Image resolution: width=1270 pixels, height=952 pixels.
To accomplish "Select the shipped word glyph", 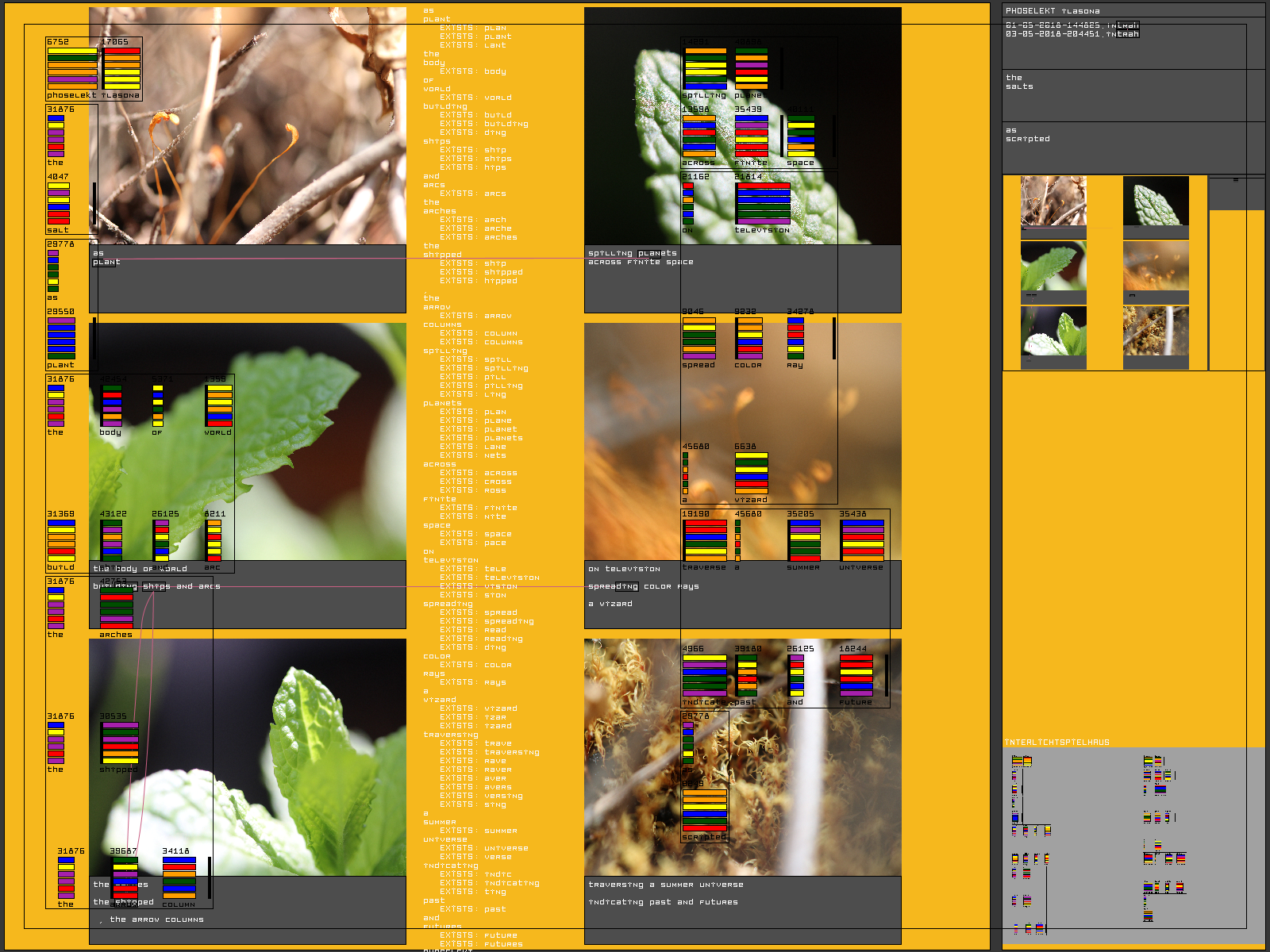I will pyautogui.click(x=119, y=743).
